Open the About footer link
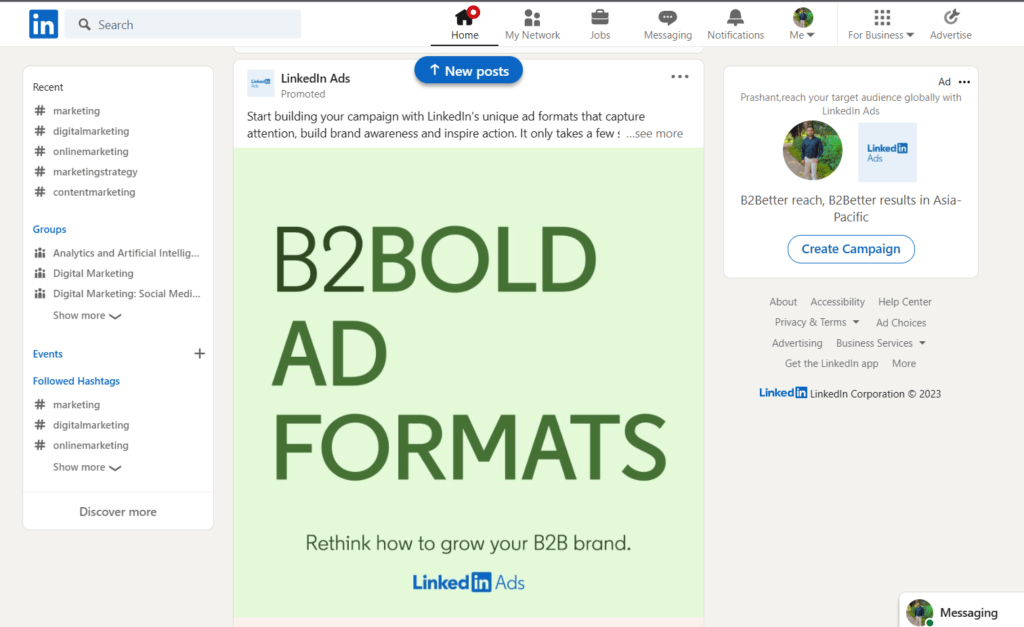1024x627 pixels. 783,302
